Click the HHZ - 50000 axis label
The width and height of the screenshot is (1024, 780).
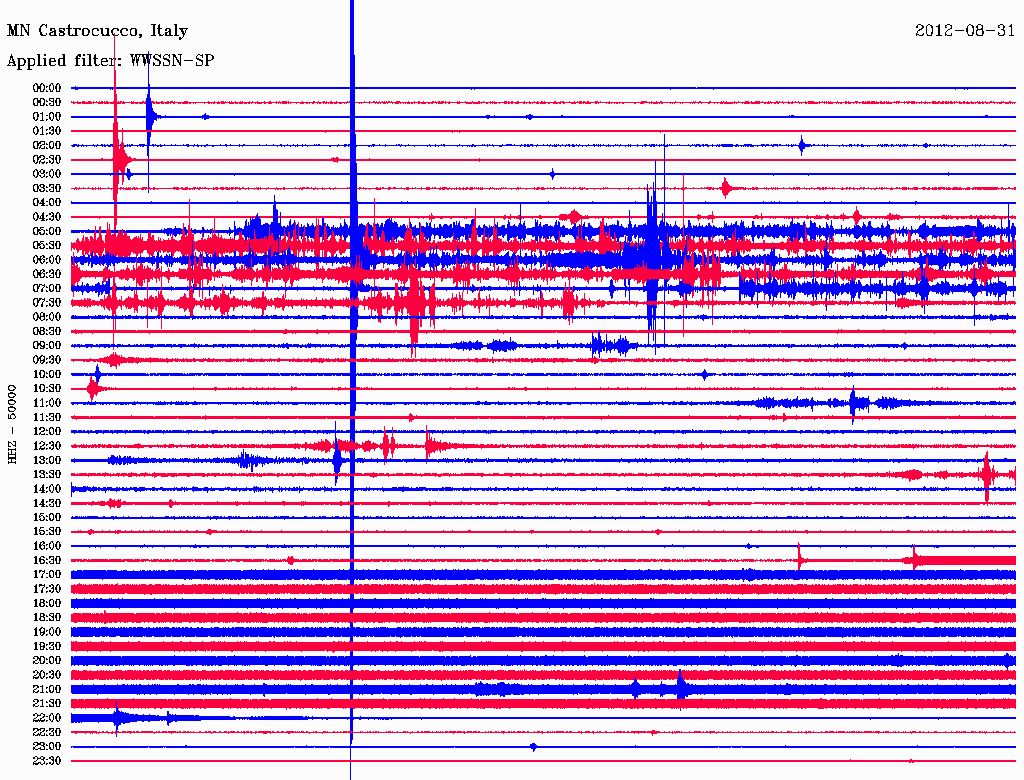13,423
